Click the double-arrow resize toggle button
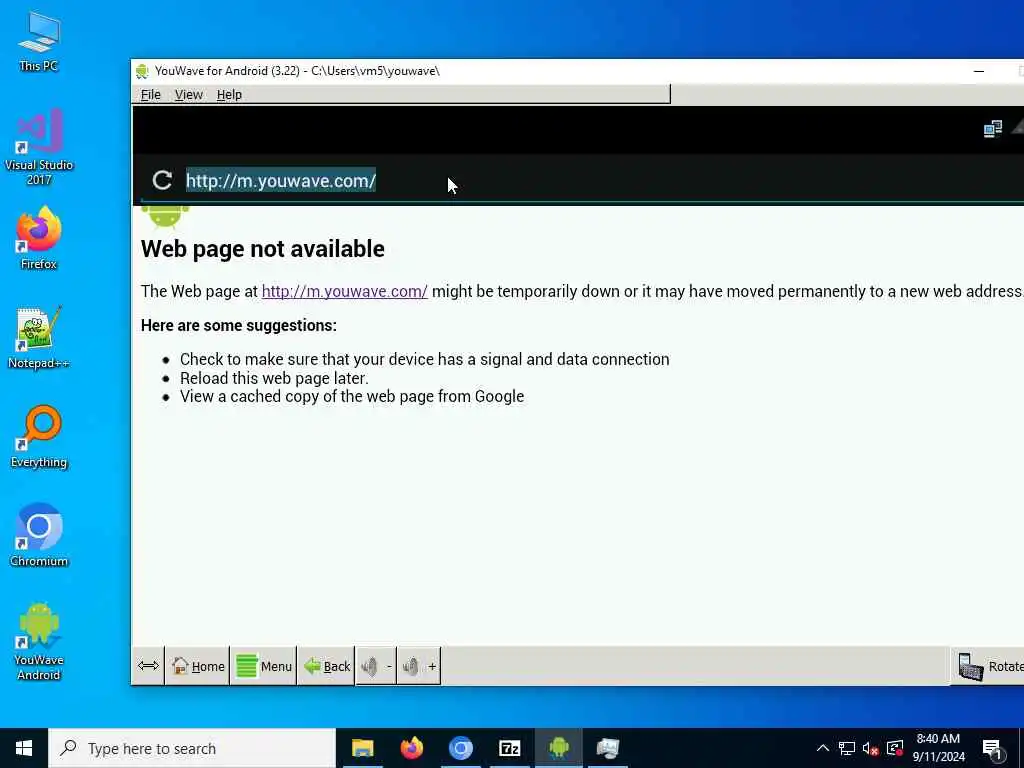Viewport: 1024px width, 768px height. tap(148, 666)
